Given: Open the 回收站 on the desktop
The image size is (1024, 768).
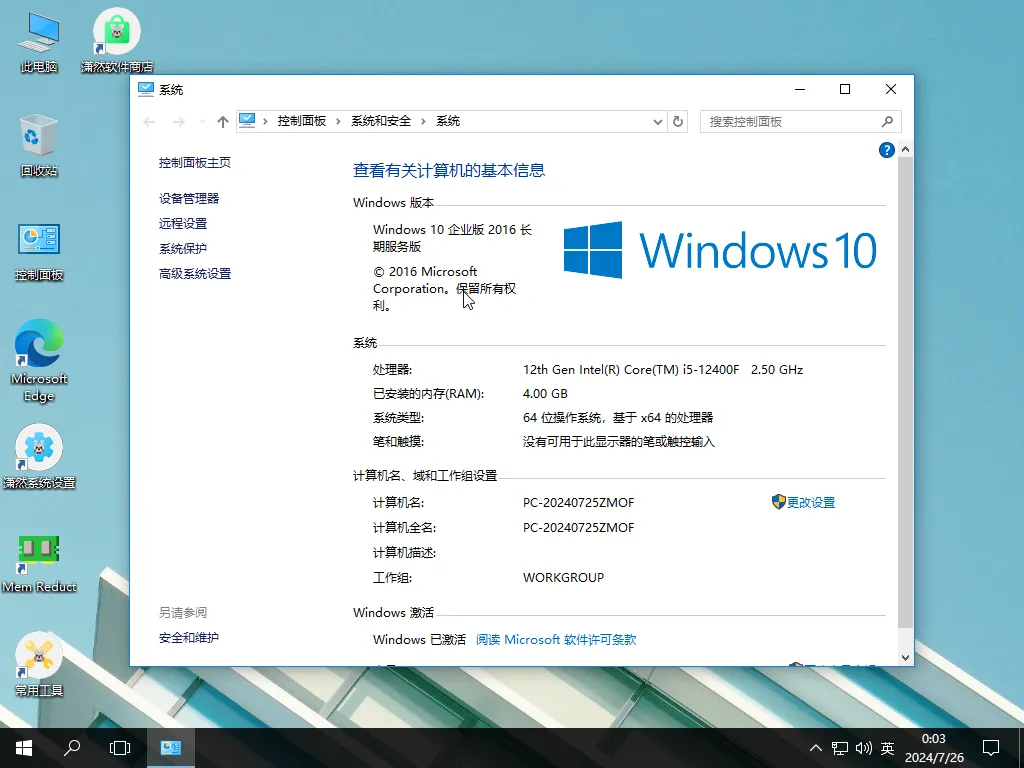Looking at the screenshot, I should 40,135.
